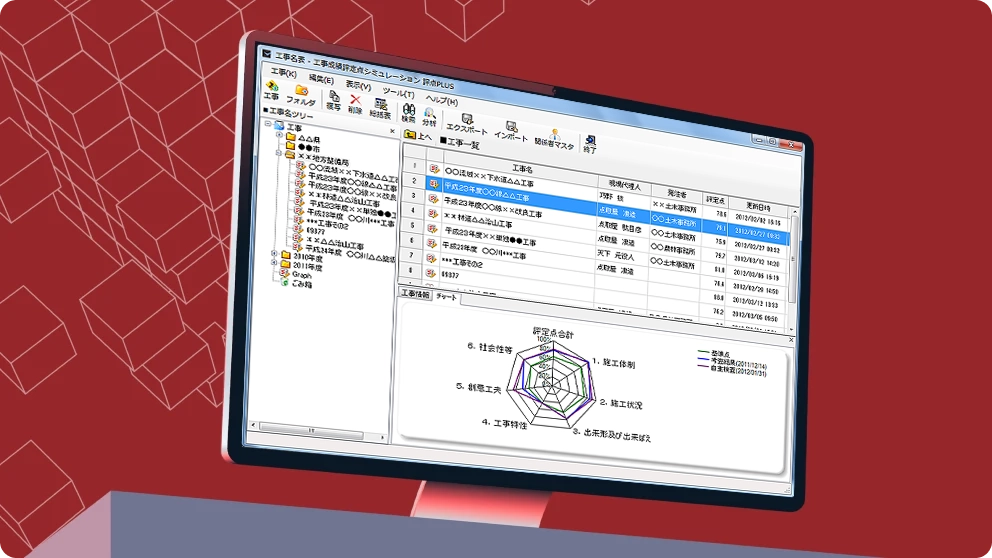Click the 削除 delete red X icon
Screen dimensions: 992x558
click(355, 103)
